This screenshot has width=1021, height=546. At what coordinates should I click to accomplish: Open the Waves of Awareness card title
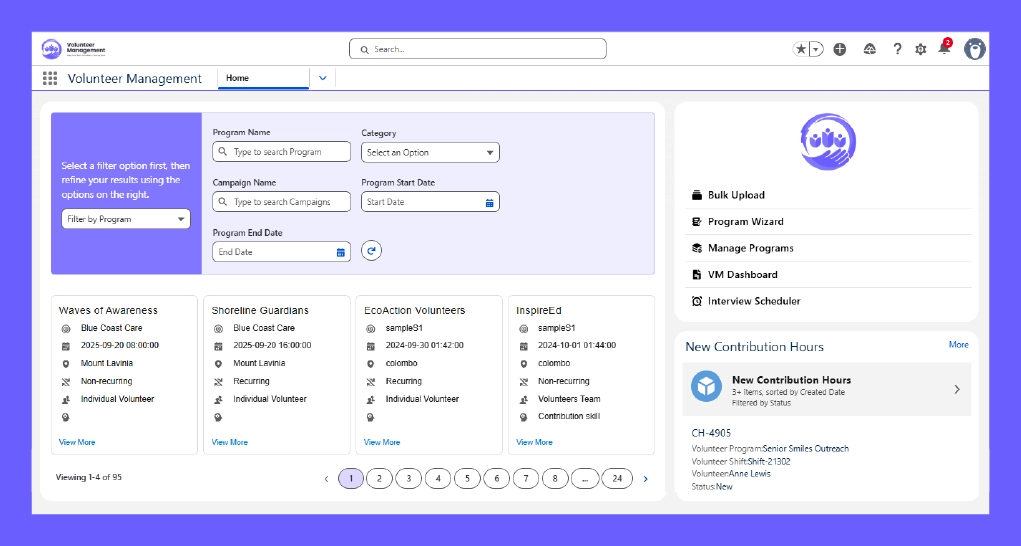pyautogui.click(x=108, y=310)
